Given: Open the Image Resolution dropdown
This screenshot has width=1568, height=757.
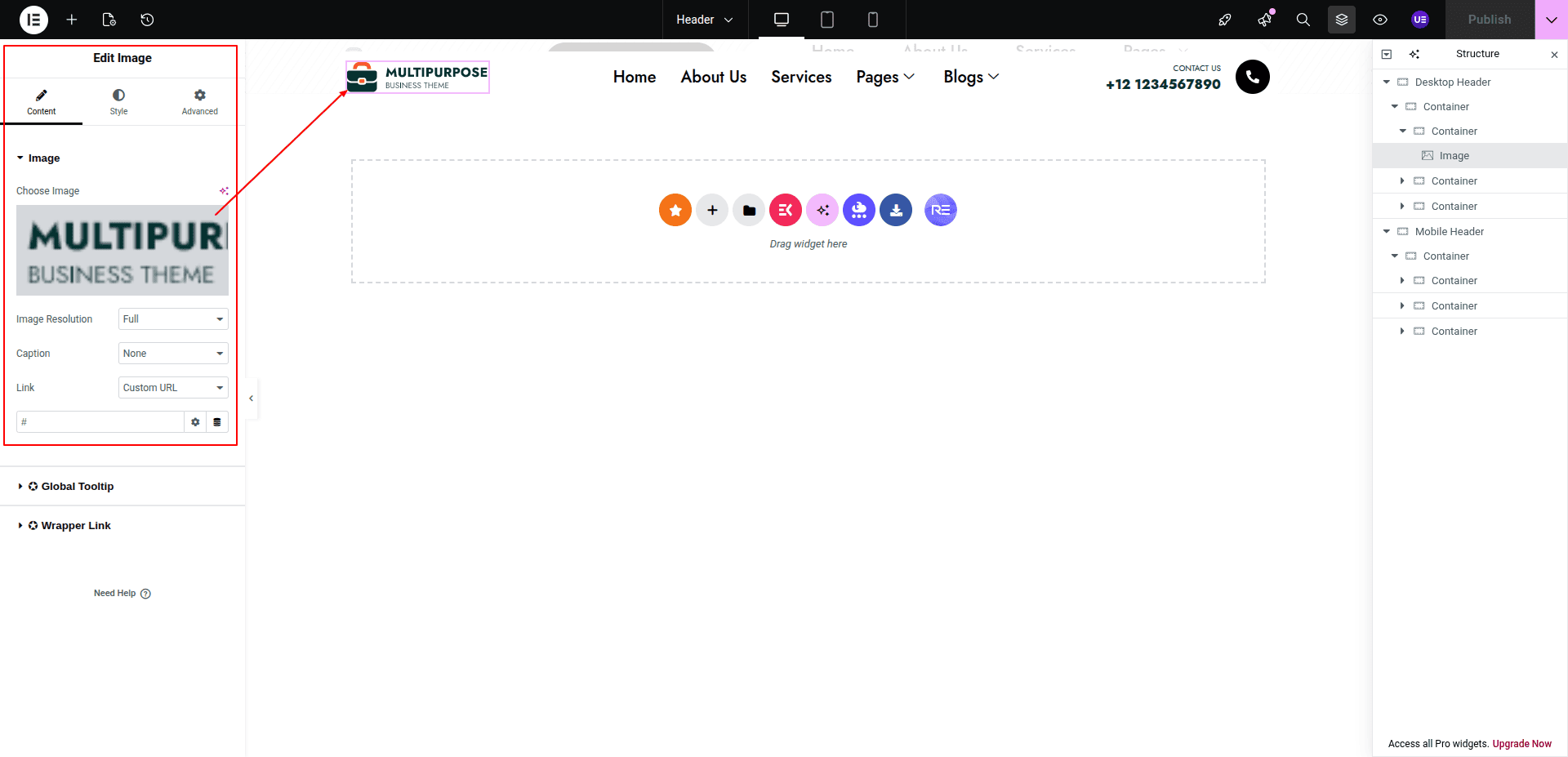Looking at the screenshot, I should [173, 319].
